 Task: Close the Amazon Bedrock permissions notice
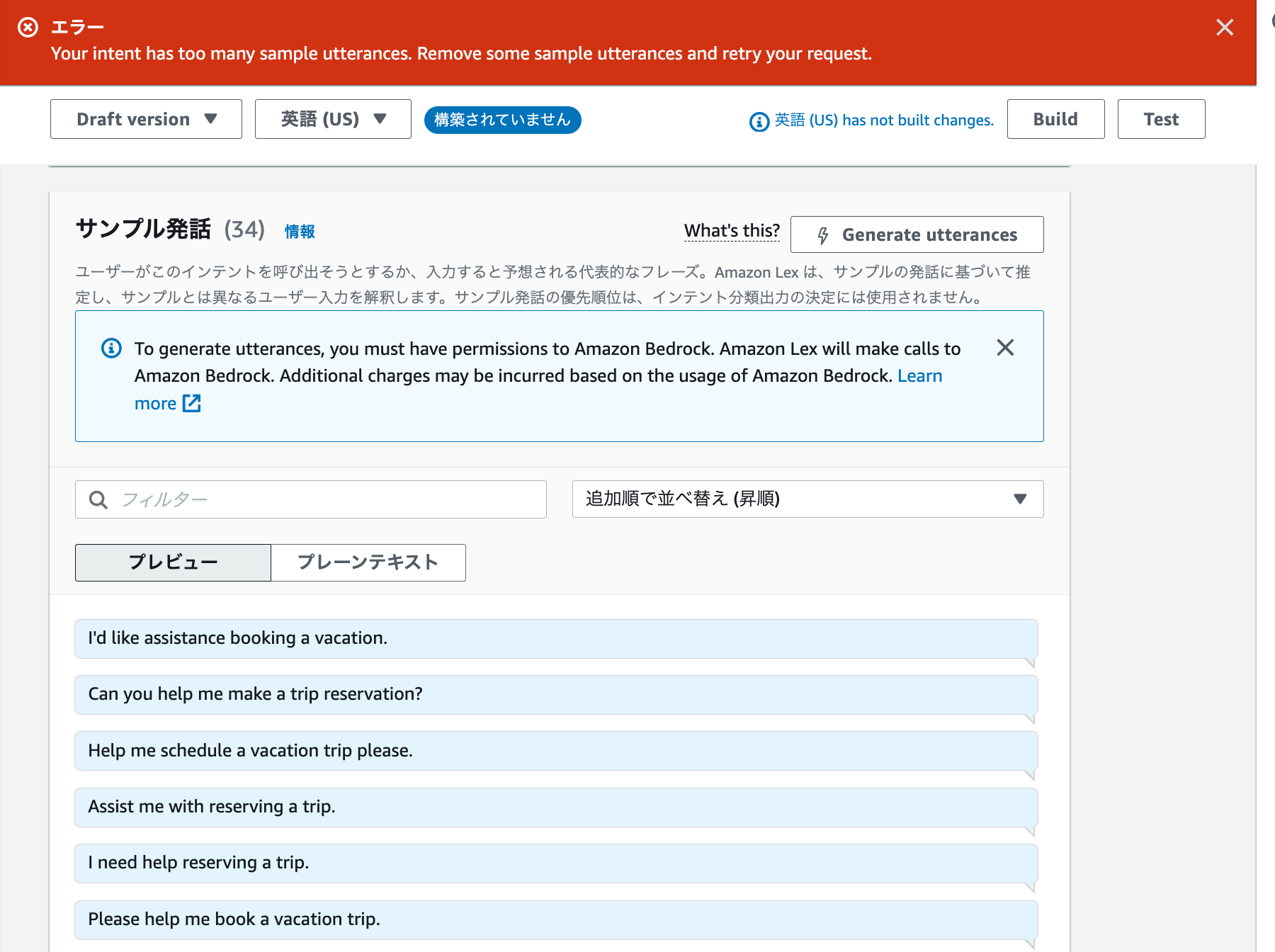1005,348
